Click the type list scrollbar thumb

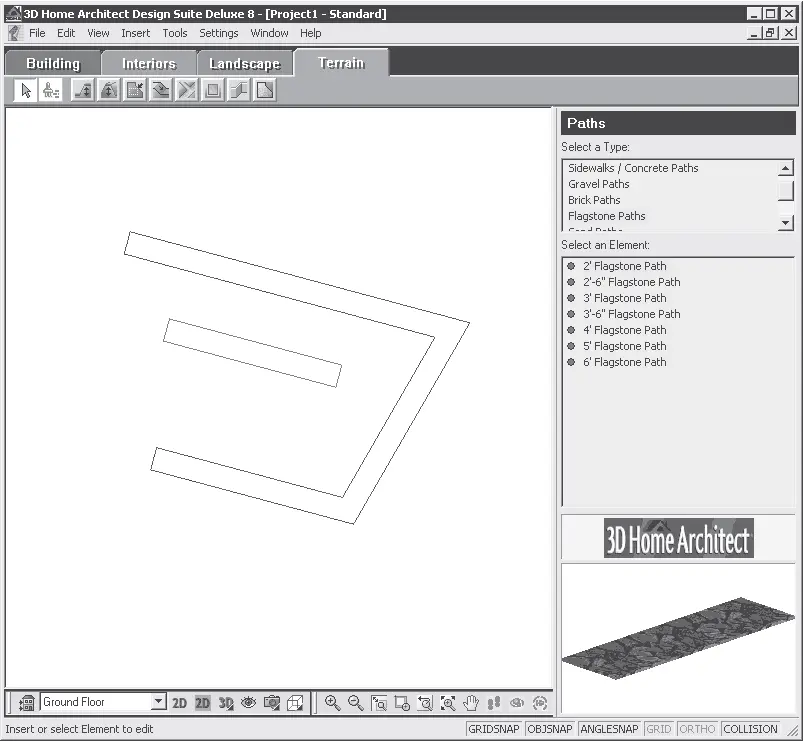[785, 190]
